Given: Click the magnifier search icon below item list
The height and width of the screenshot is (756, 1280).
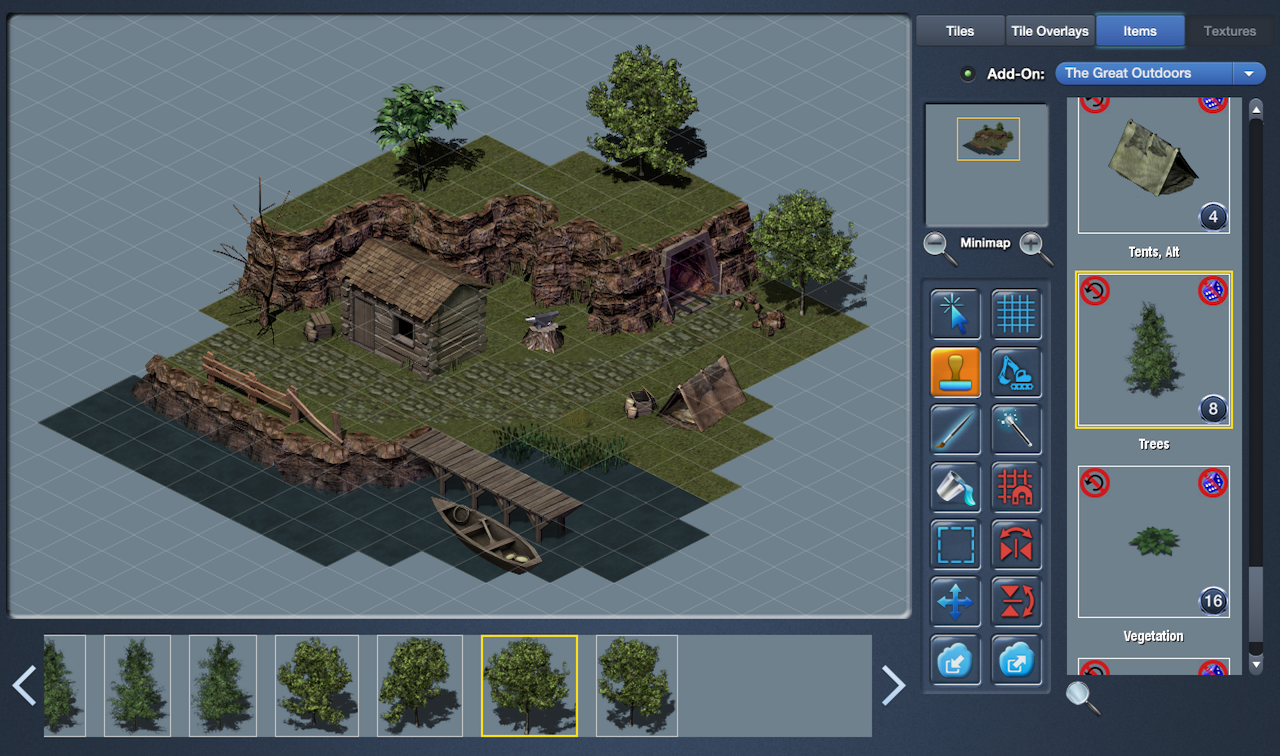Looking at the screenshot, I should click(x=1083, y=697).
